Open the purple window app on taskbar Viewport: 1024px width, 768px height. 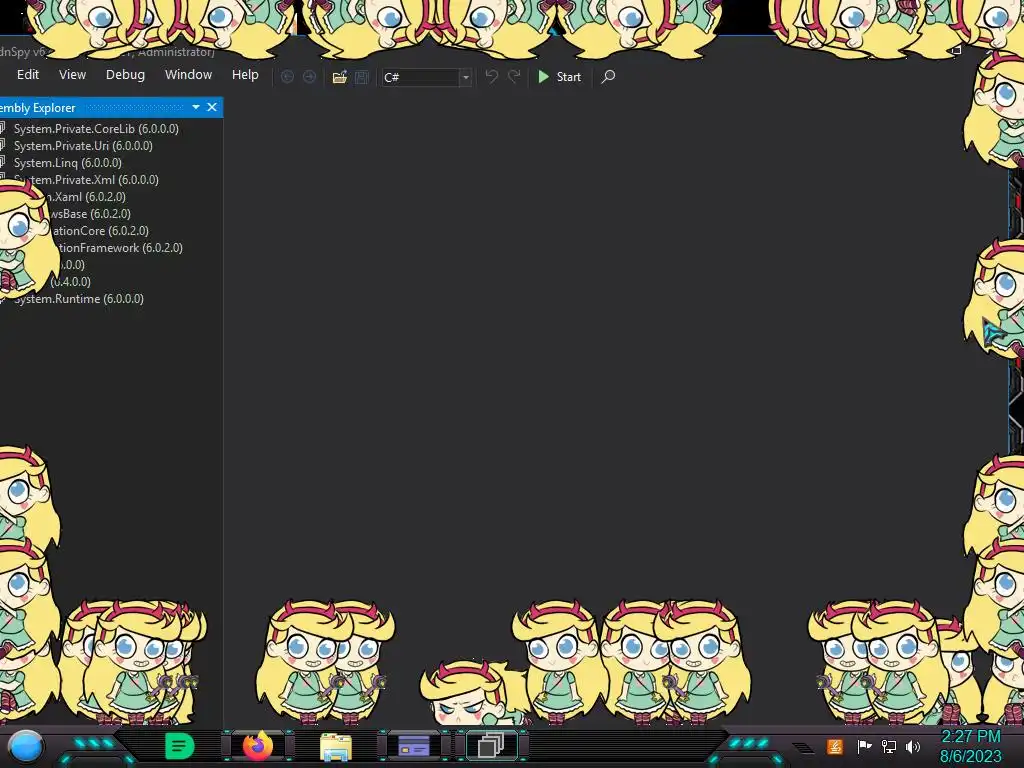pos(413,746)
